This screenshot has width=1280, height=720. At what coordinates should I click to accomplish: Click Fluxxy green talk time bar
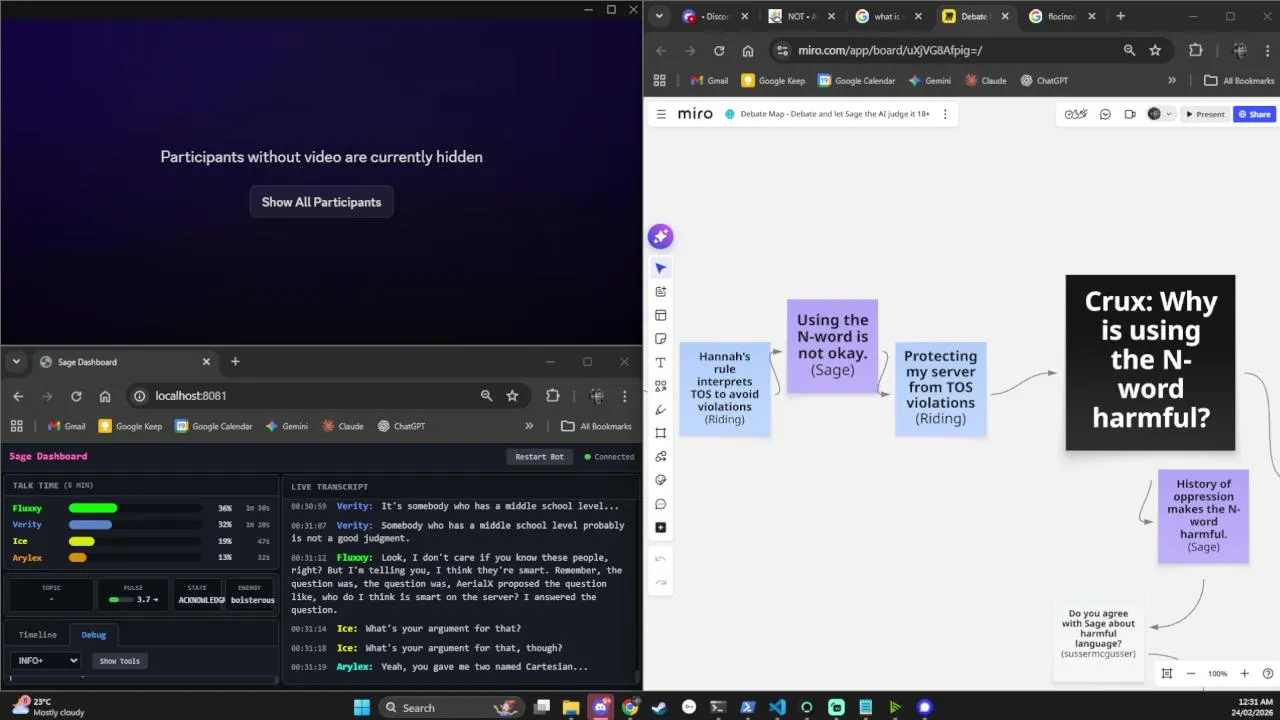[93, 508]
